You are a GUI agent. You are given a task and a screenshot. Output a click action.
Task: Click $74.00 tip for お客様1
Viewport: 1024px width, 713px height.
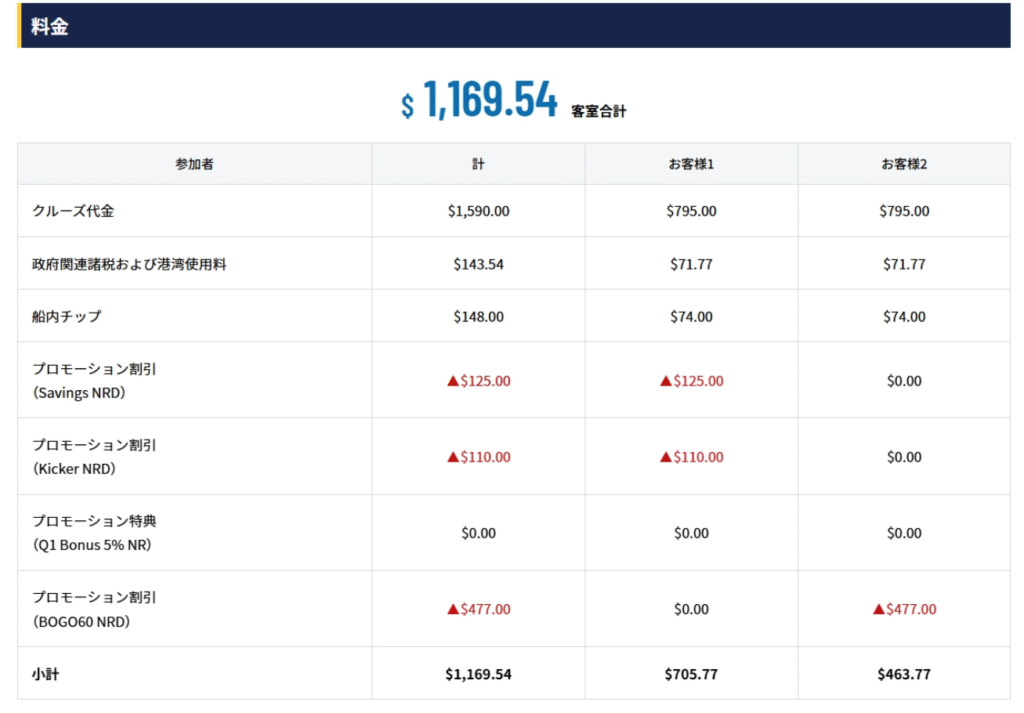(691, 317)
